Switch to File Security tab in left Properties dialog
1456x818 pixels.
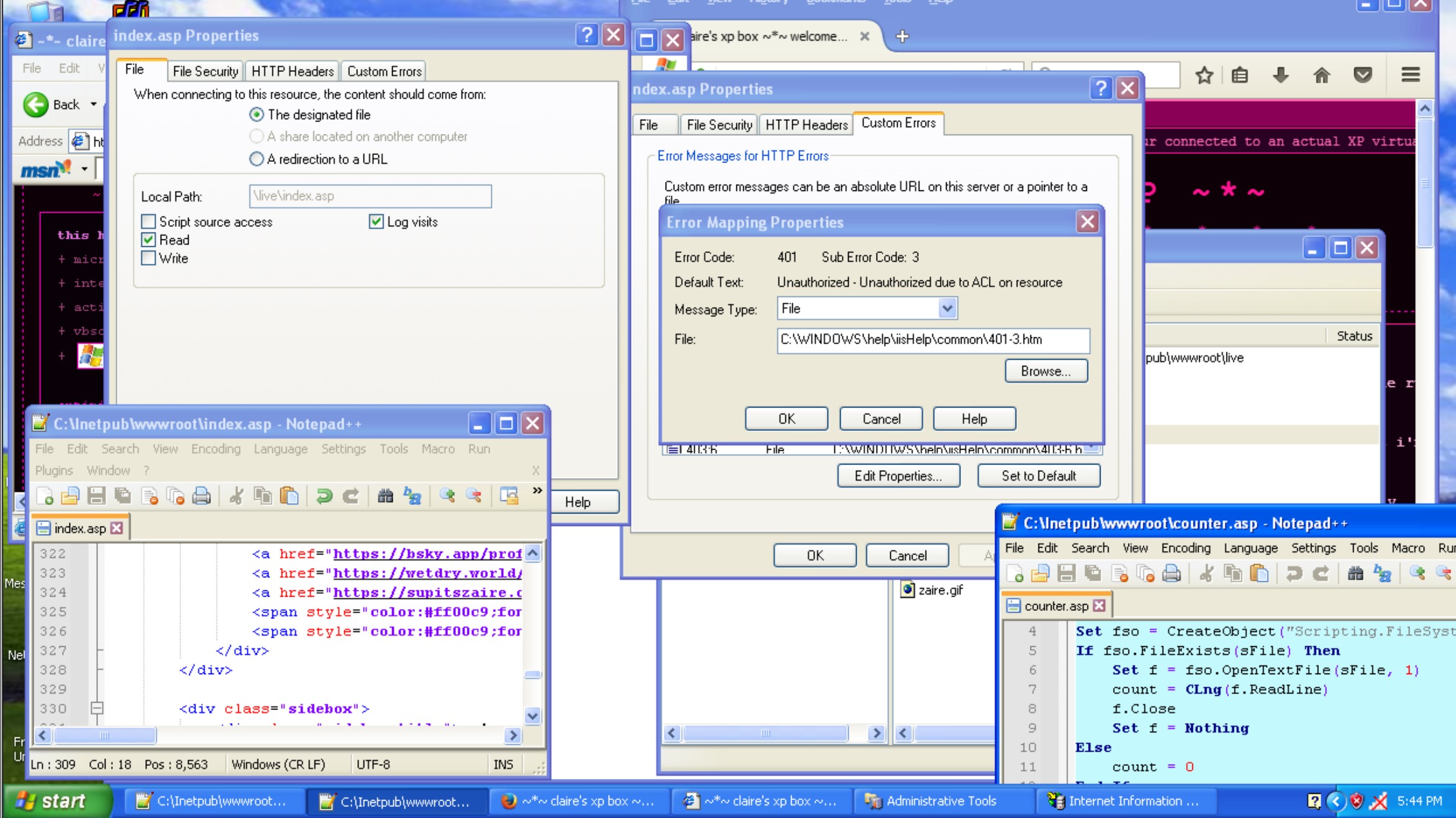tap(205, 71)
